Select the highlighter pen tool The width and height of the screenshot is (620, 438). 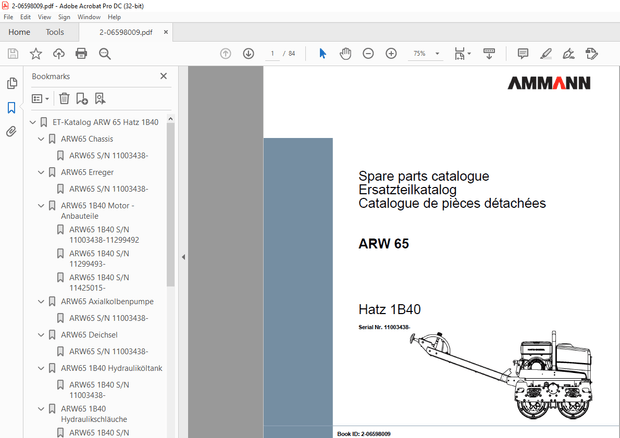tap(546, 53)
